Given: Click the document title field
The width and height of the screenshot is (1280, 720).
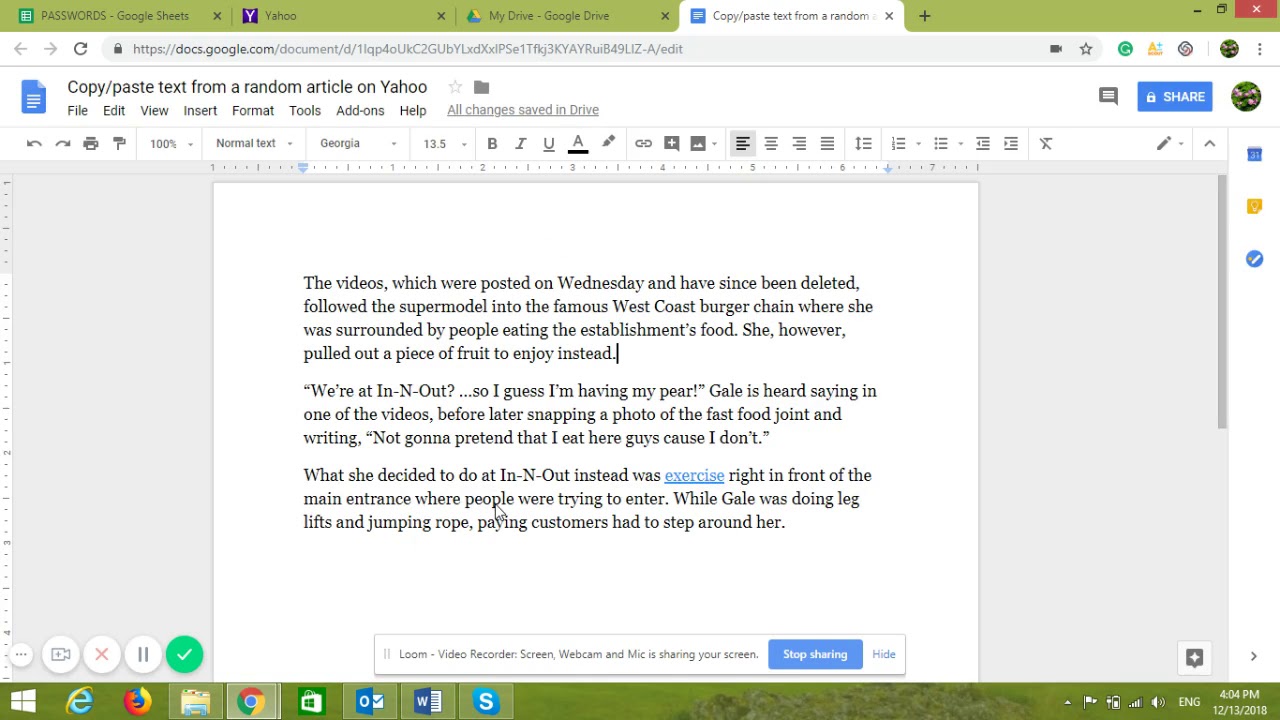Looking at the screenshot, I should click(x=247, y=87).
